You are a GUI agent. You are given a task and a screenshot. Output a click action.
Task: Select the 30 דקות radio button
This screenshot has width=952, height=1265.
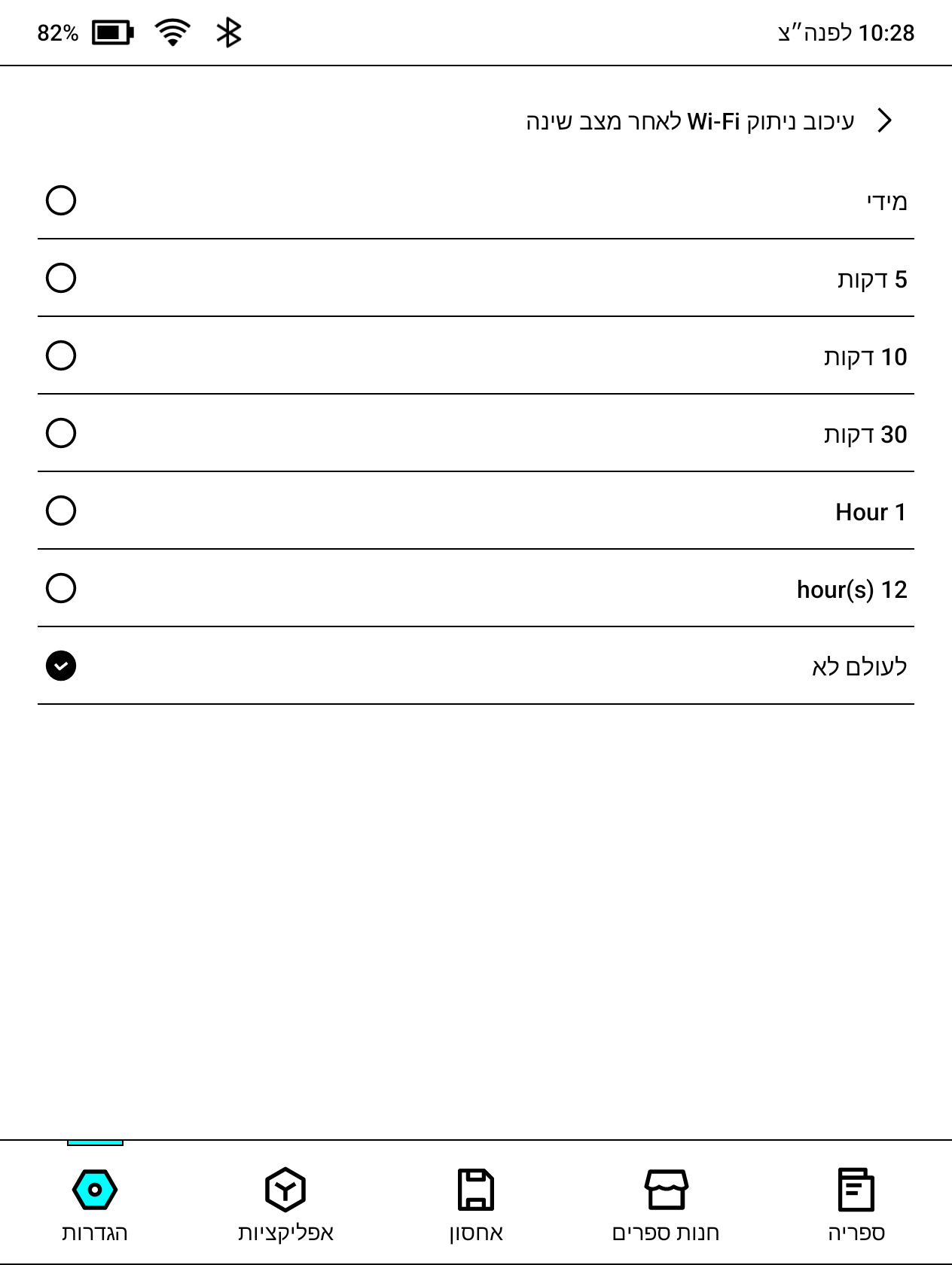click(x=61, y=433)
